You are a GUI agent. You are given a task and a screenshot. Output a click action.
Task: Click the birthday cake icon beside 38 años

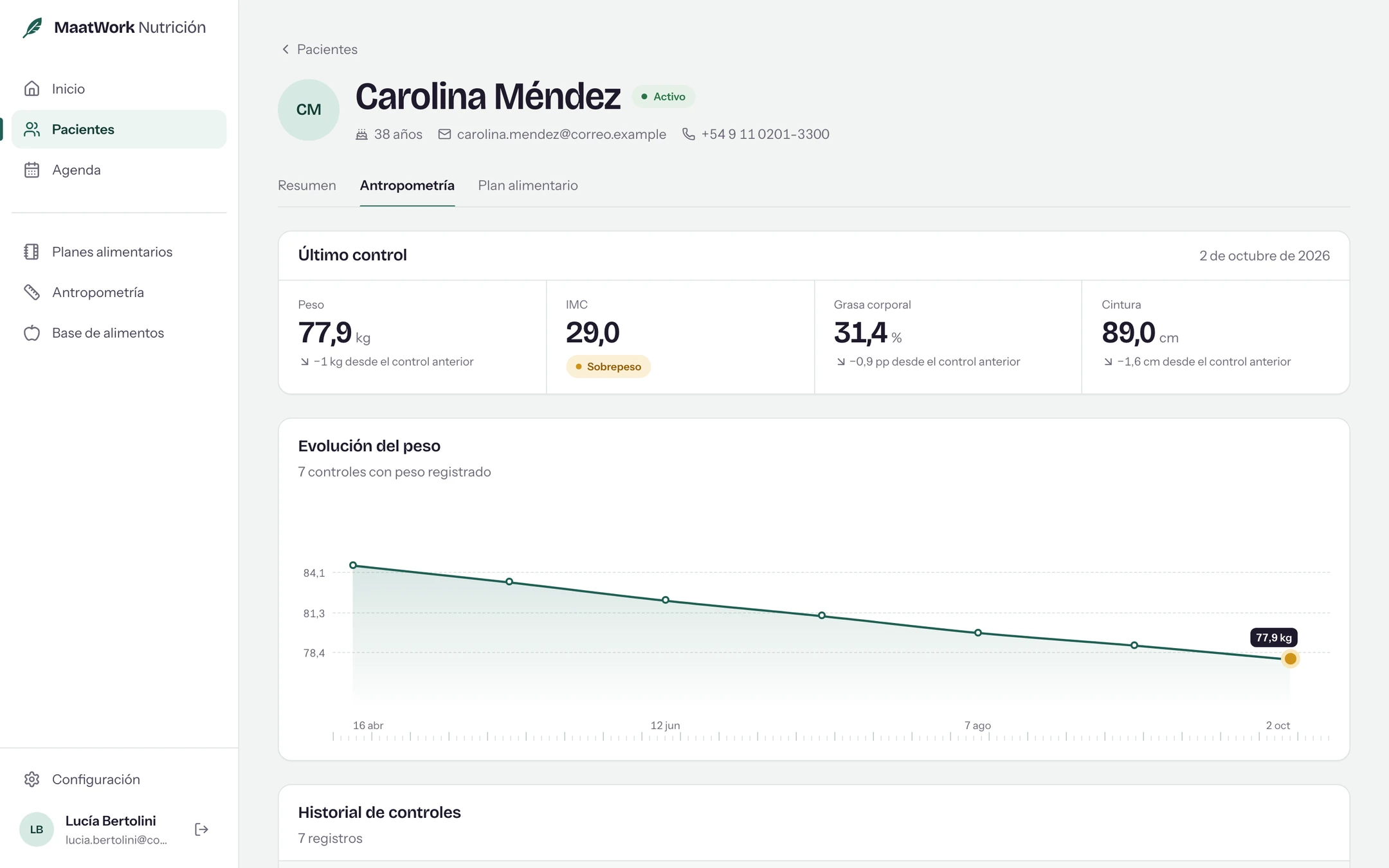click(362, 134)
